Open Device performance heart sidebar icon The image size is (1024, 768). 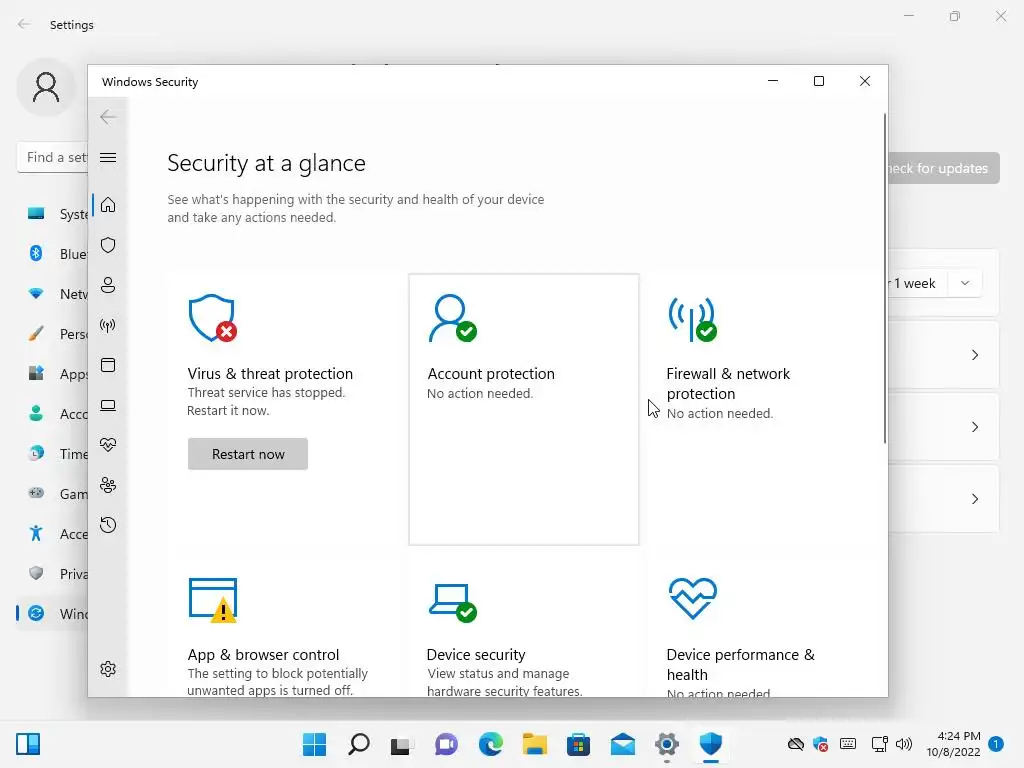tap(108, 445)
